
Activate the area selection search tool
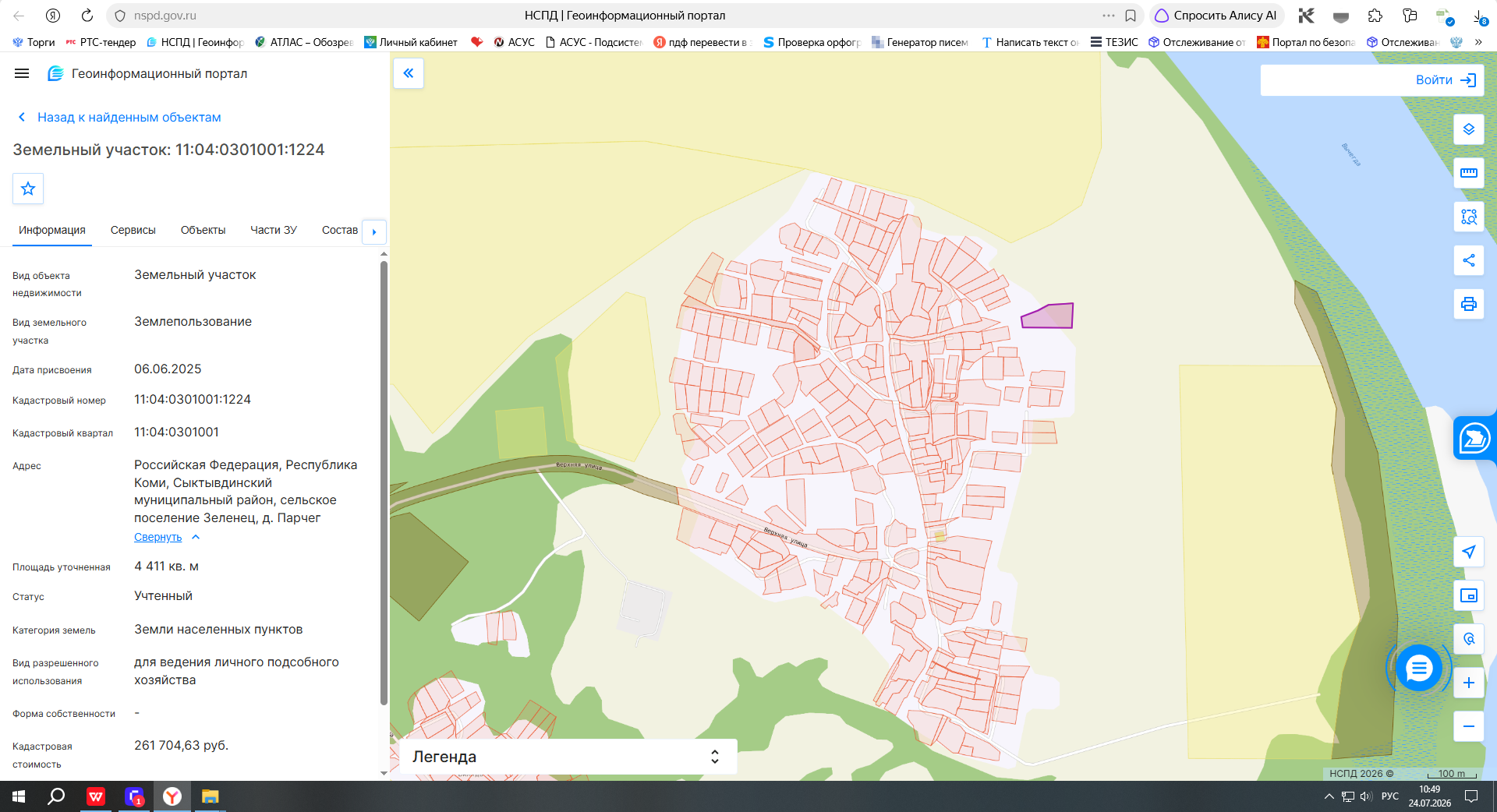point(1468,217)
